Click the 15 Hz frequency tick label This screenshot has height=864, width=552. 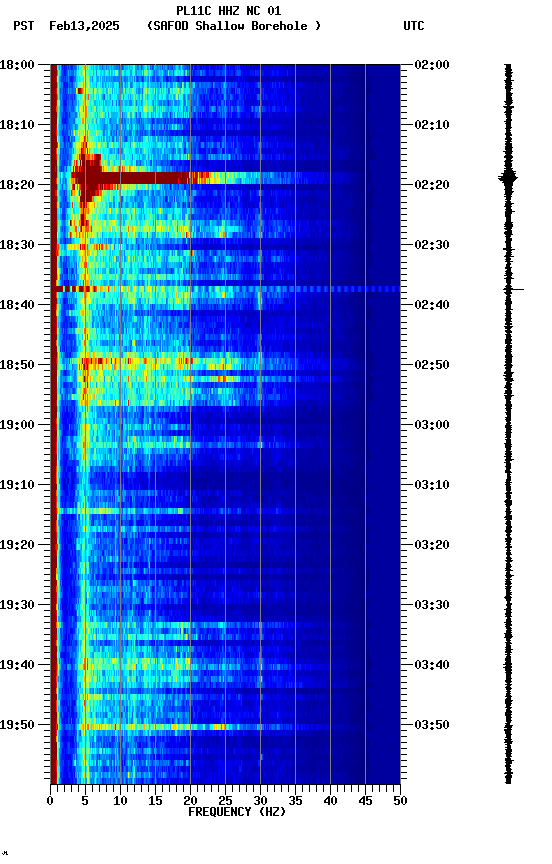pos(155,801)
